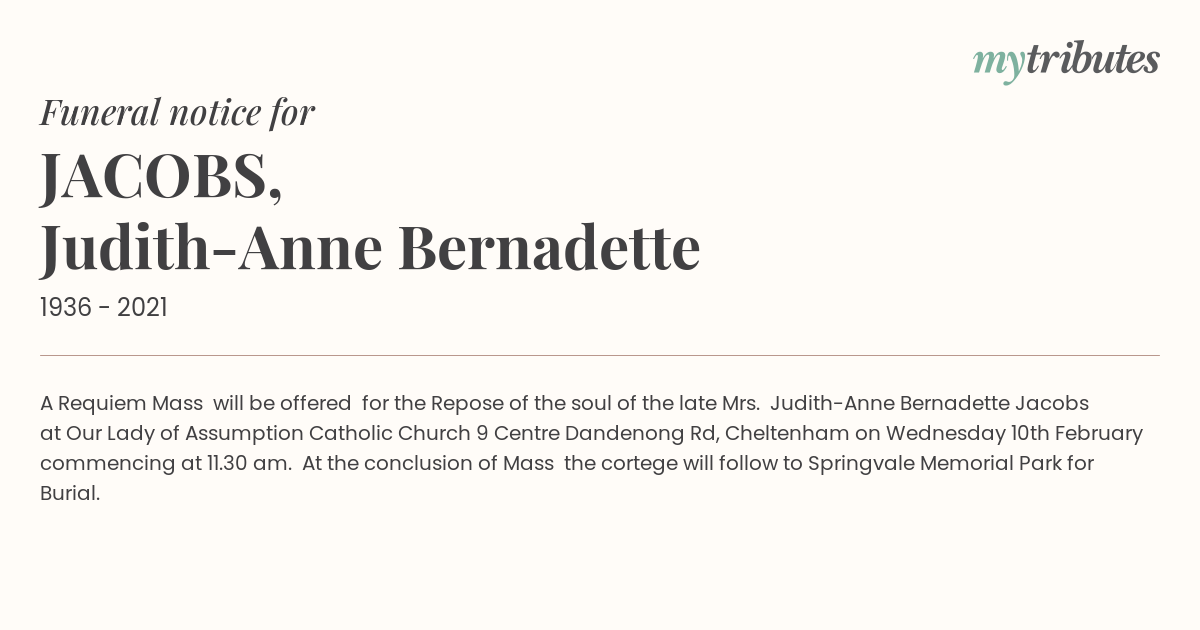The width and height of the screenshot is (1200, 630).
Task: Click the JACOBS surname heading
Action: point(161,176)
